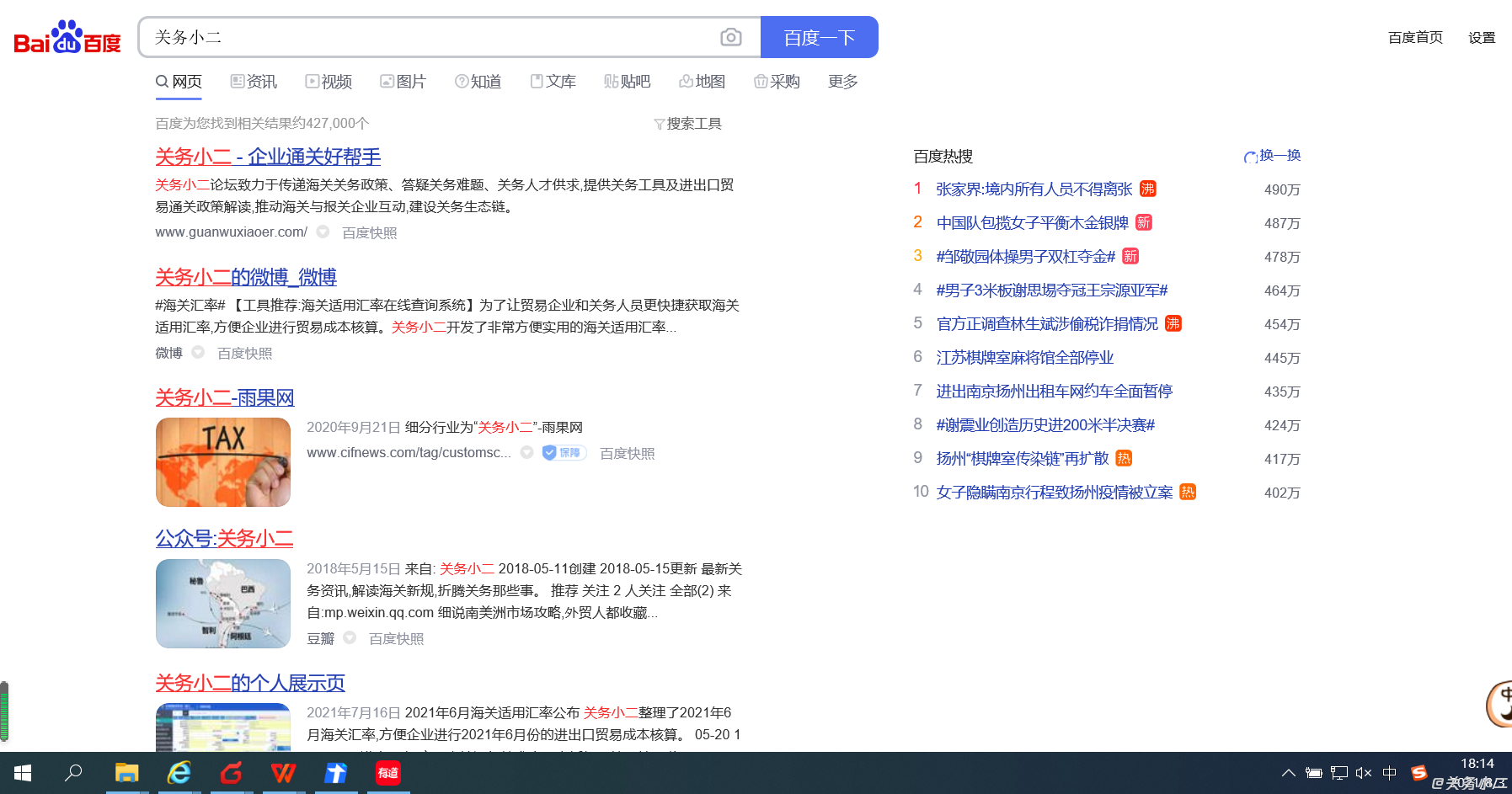The height and width of the screenshot is (794, 1512).
Task: Switch to the 视频 tab
Action: coord(329,82)
